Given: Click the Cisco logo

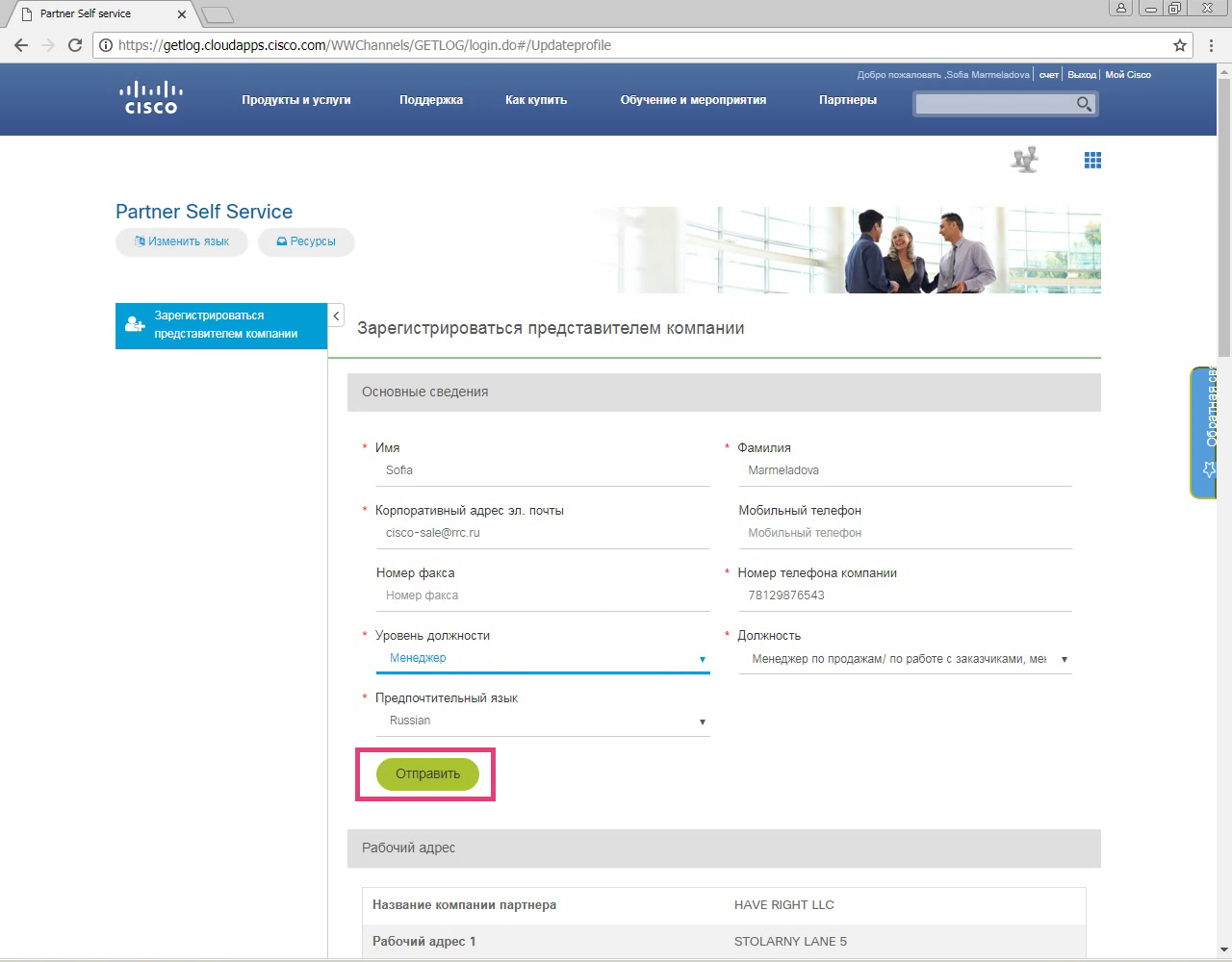Looking at the screenshot, I should [151, 98].
